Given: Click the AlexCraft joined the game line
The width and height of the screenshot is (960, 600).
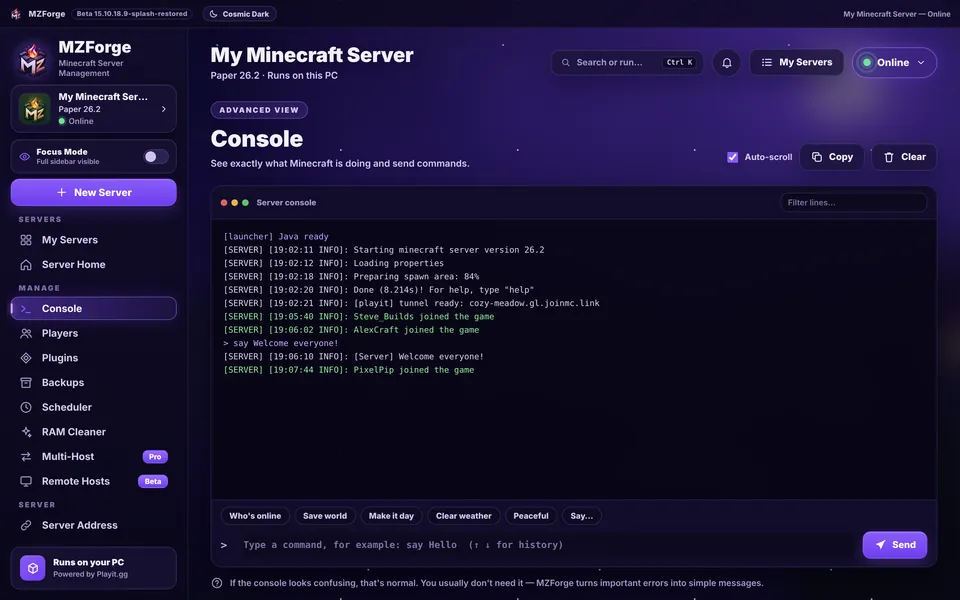Looking at the screenshot, I should pyautogui.click(x=351, y=330).
